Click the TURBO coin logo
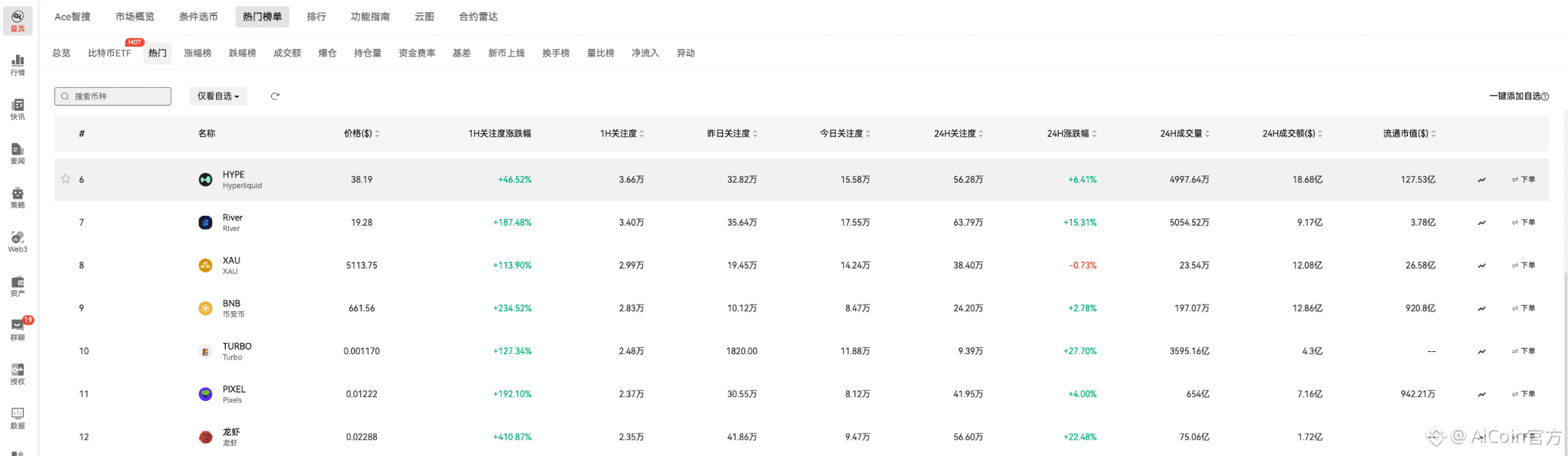Viewport: 1568px width, 456px height. click(205, 351)
